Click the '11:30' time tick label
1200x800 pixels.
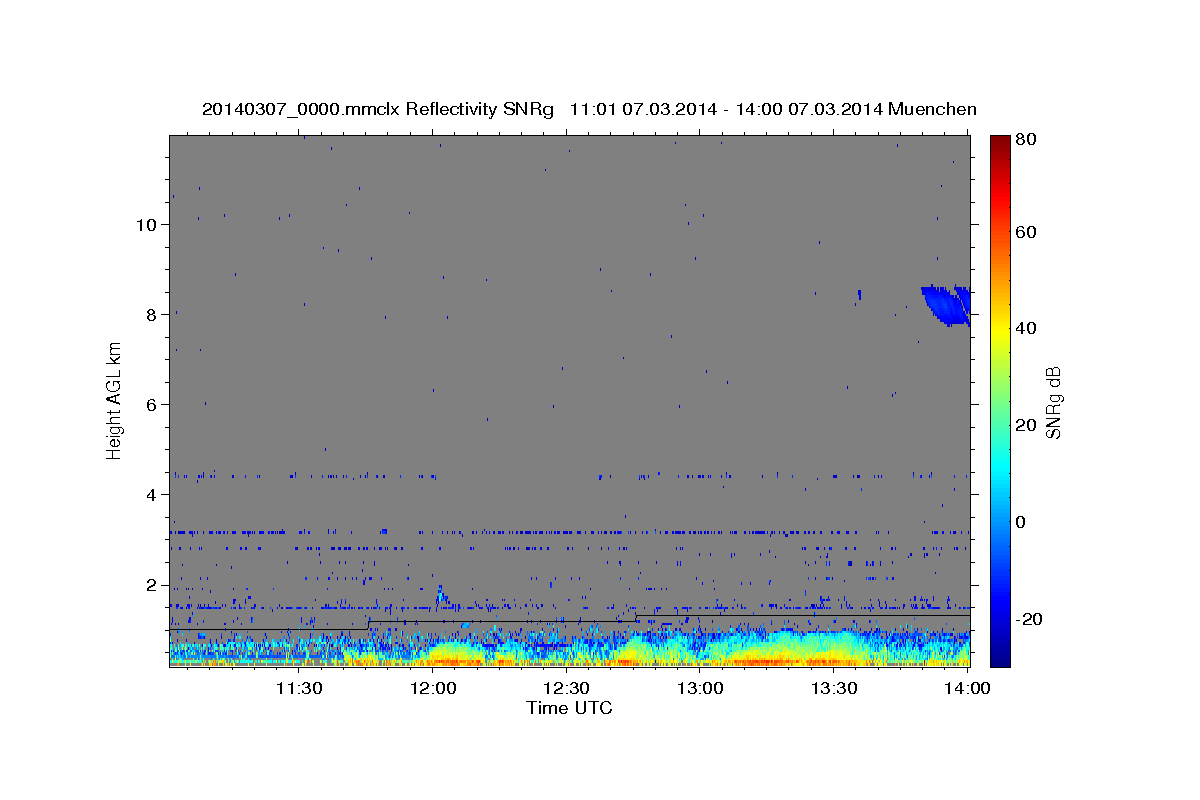pos(298,688)
